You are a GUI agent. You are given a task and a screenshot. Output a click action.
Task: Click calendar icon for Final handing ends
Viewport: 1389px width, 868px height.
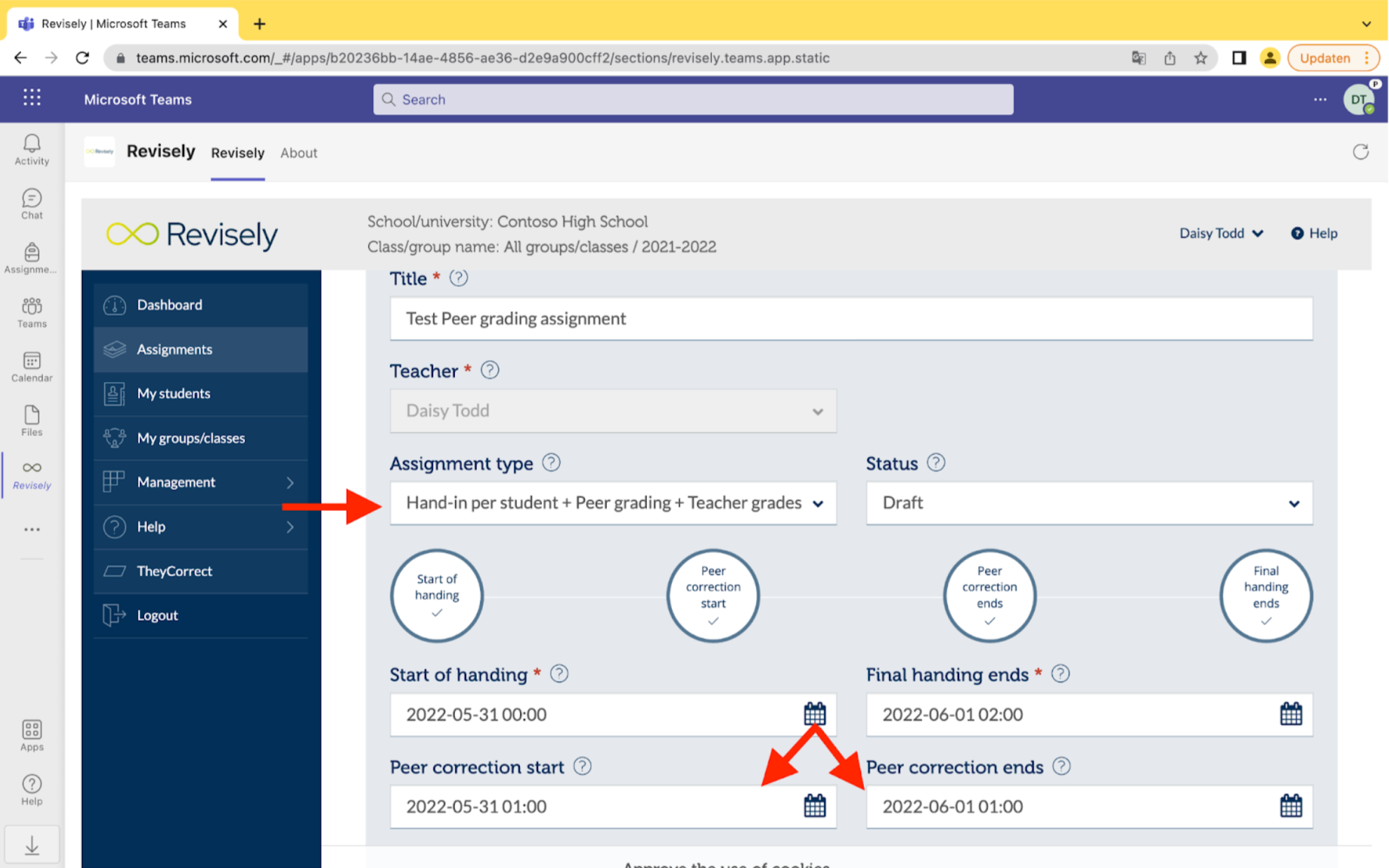[1290, 714]
